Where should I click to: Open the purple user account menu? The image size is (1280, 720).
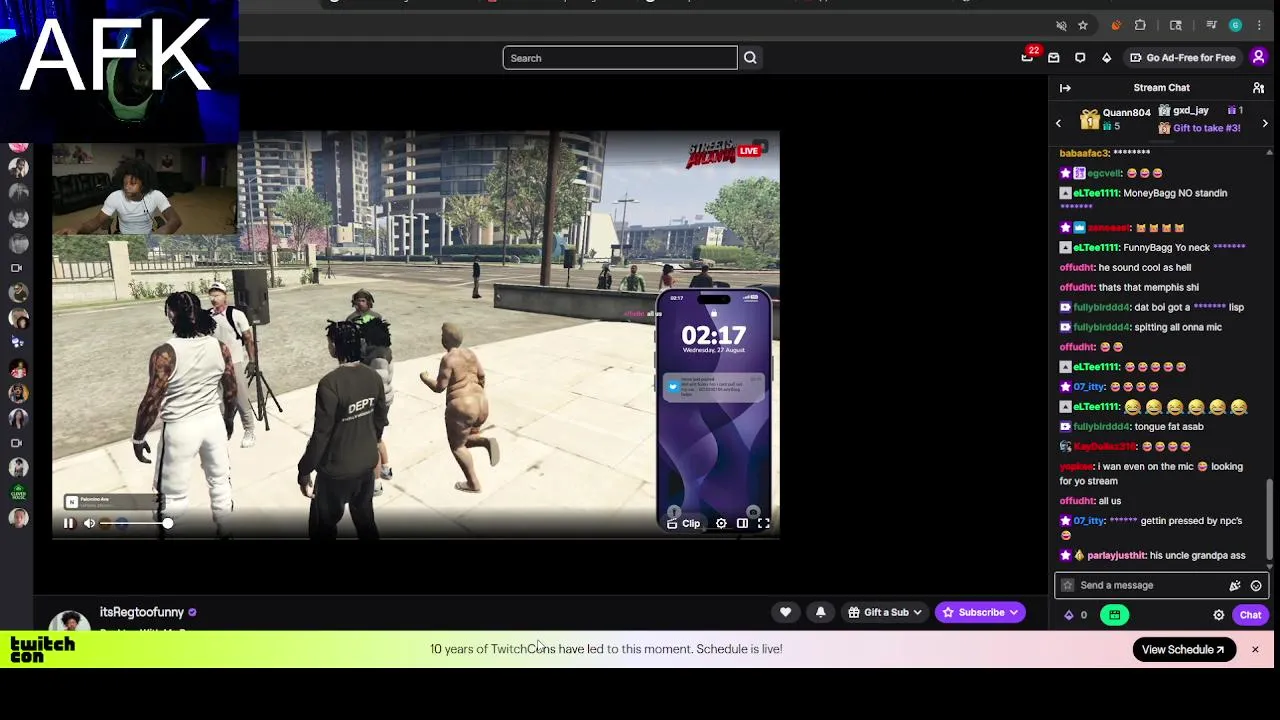1258,58
